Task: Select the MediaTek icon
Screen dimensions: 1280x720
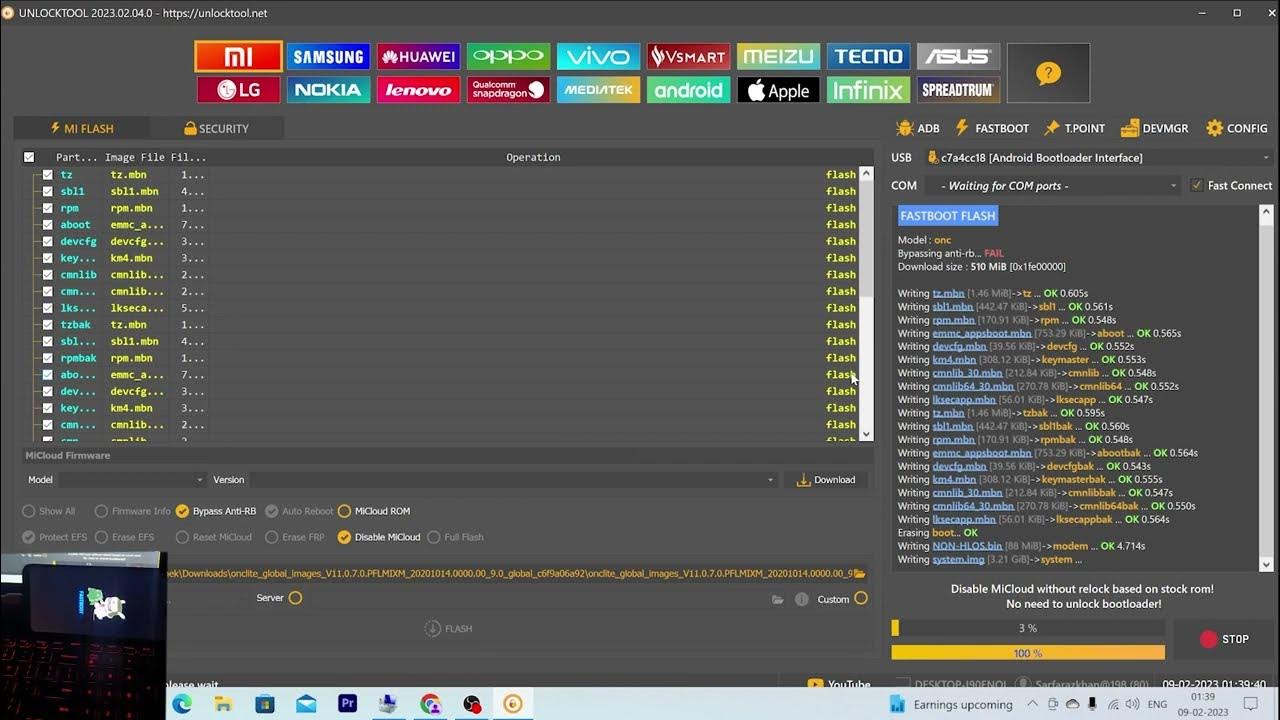Action: [598, 90]
